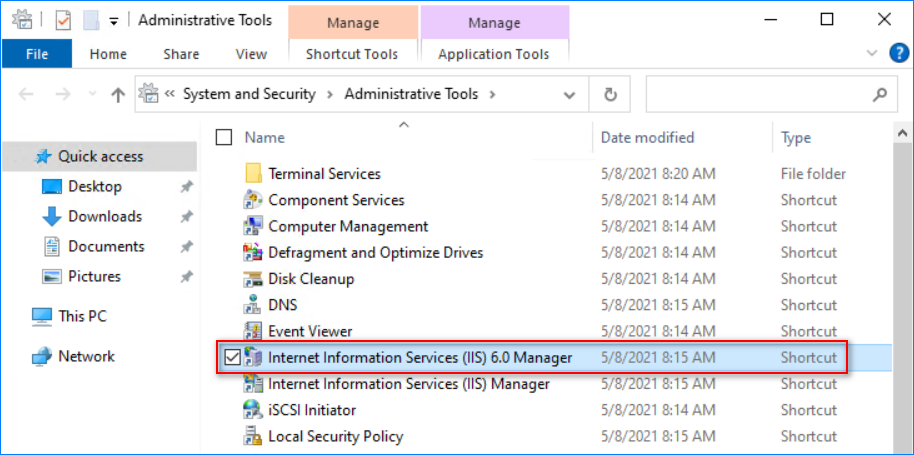Click the Terminal Services 8:20 AM date
The height and width of the screenshot is (455, 914).
(x=658, y=174)
